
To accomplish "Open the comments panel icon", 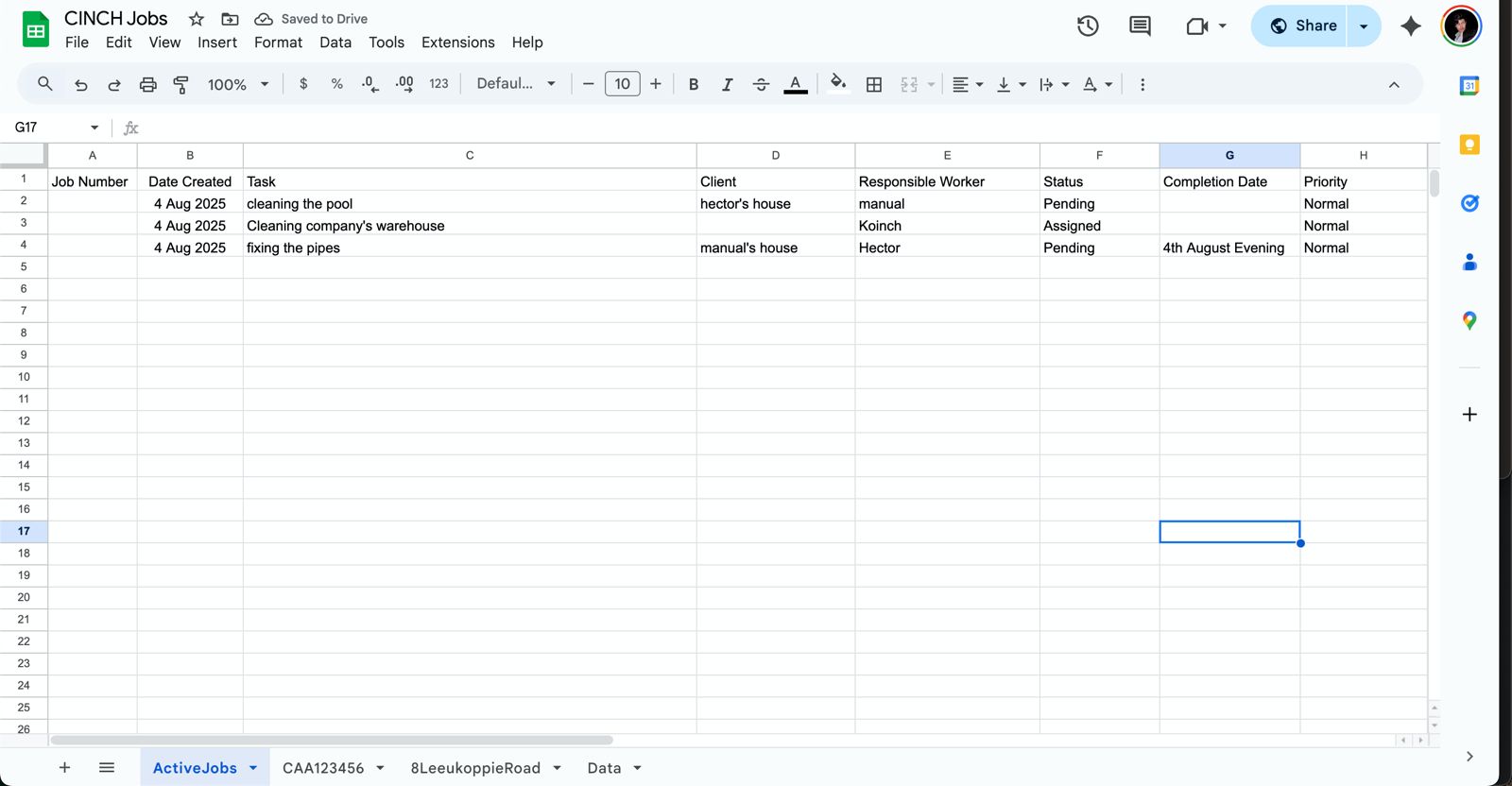I will pos(1140,26).
